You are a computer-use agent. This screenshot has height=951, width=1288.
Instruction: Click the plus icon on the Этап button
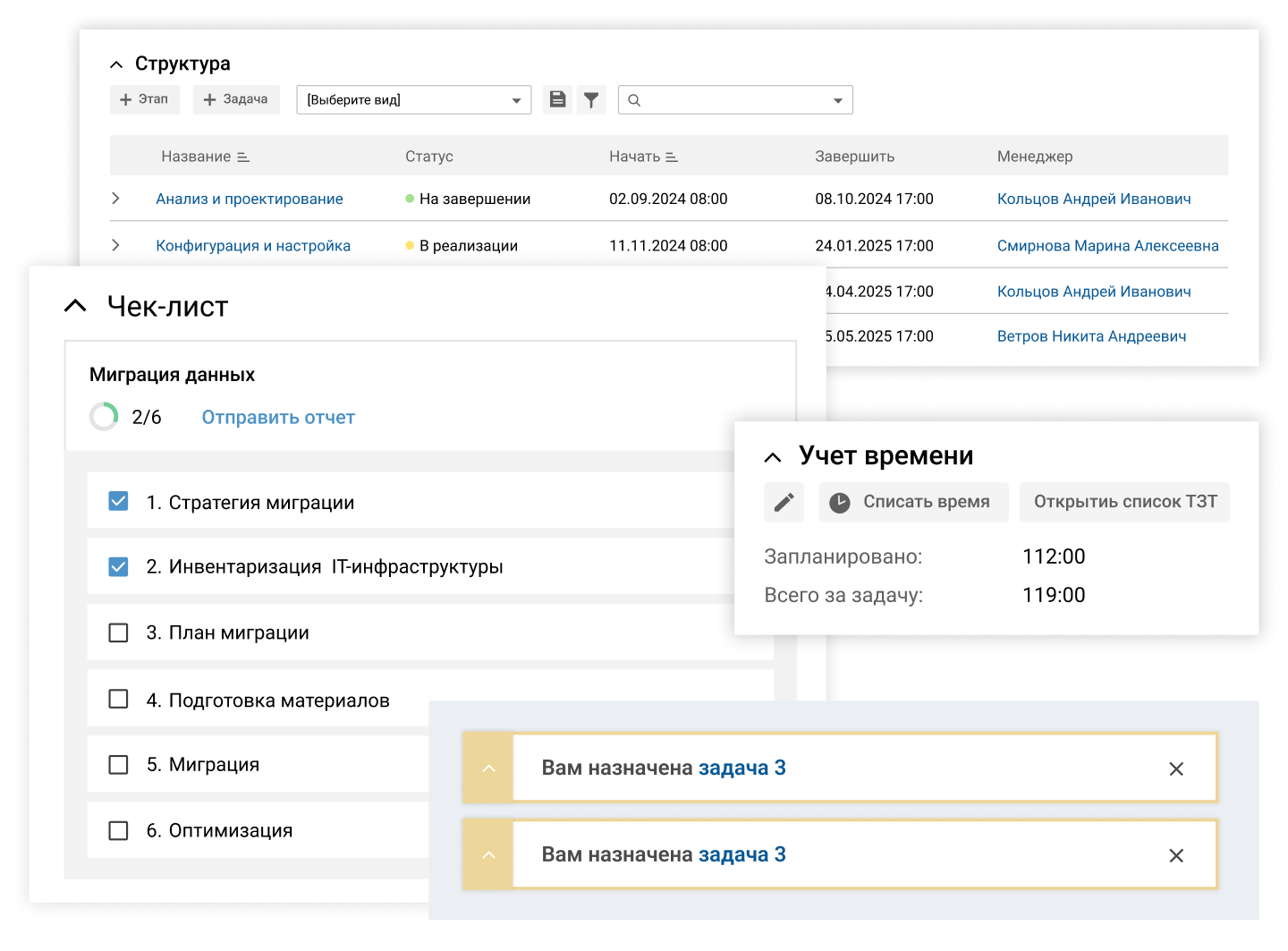pyautogui.click(x=124, y=99)
